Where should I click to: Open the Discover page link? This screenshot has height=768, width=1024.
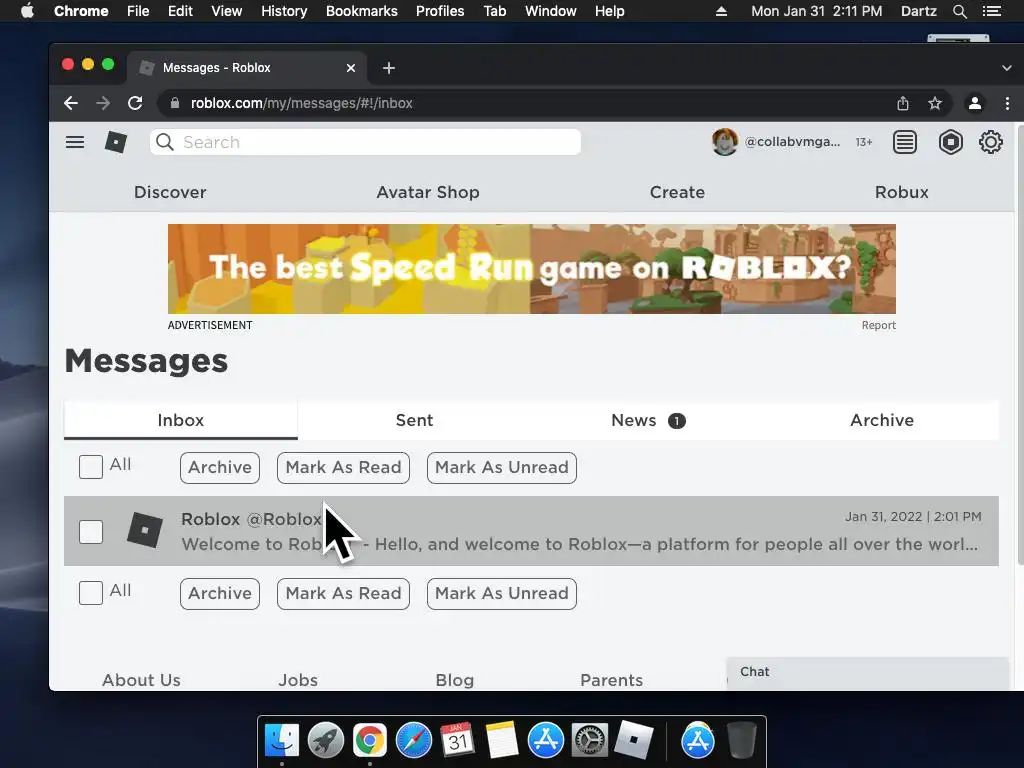click(170, 192)
